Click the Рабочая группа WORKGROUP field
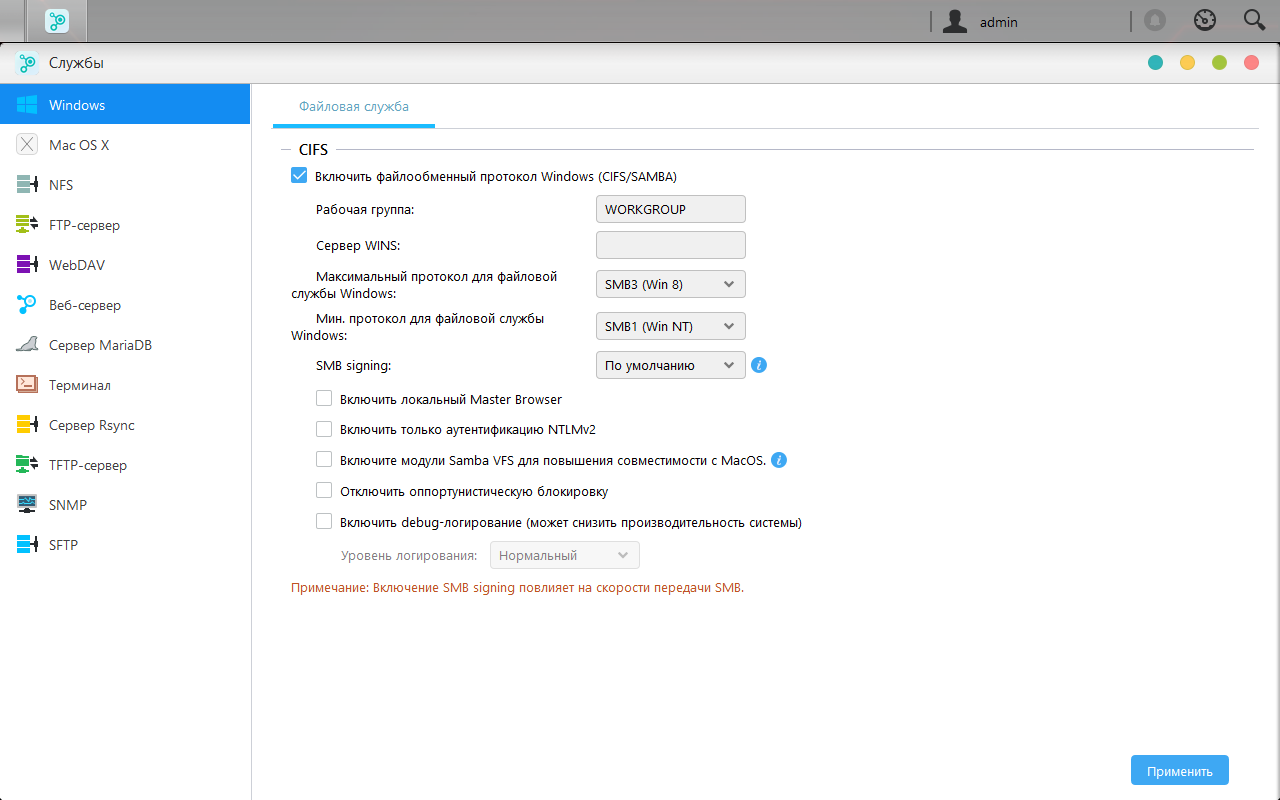This screenshot has height=800, width=1280. click(x=671, y=209)
